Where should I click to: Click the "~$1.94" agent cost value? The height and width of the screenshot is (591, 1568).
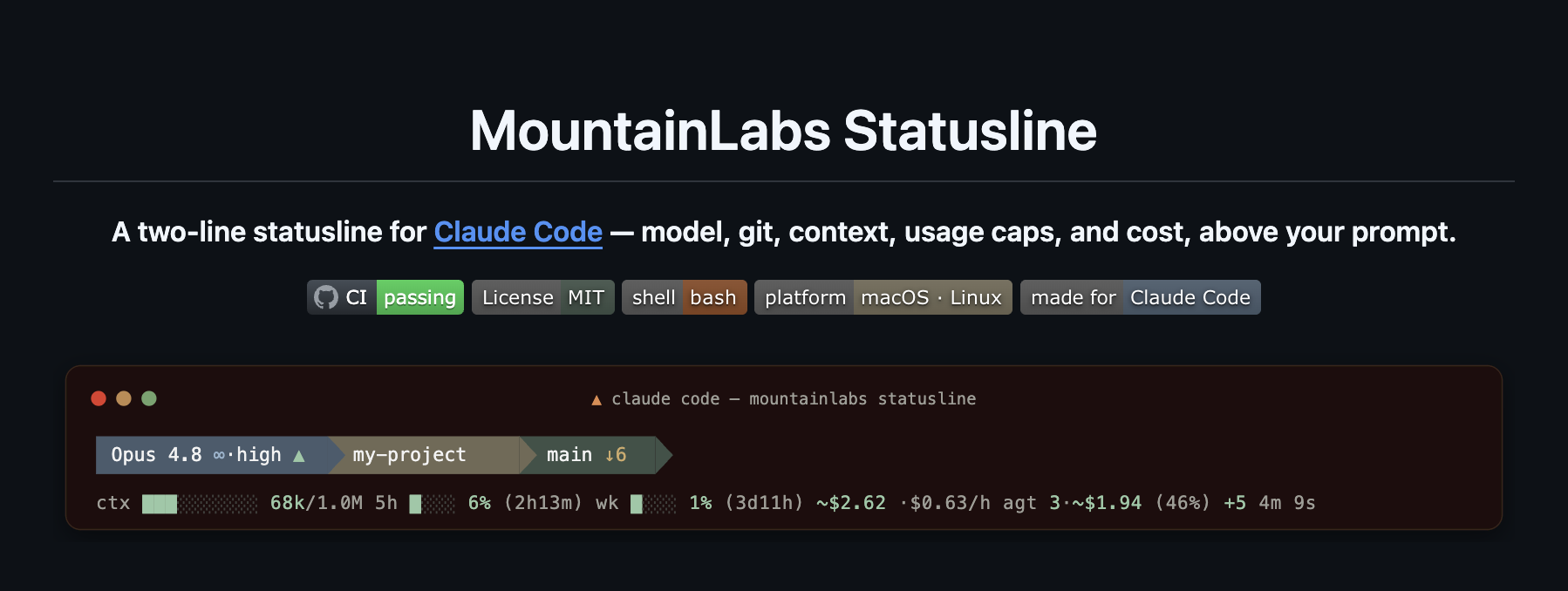click(x=1107, y=503)
